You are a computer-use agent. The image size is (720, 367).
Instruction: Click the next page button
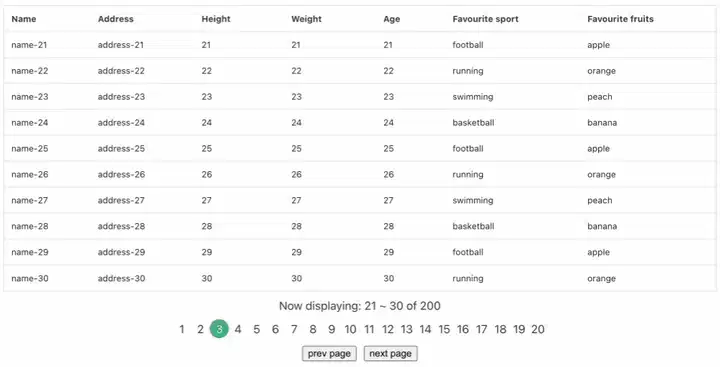(390, 354)
